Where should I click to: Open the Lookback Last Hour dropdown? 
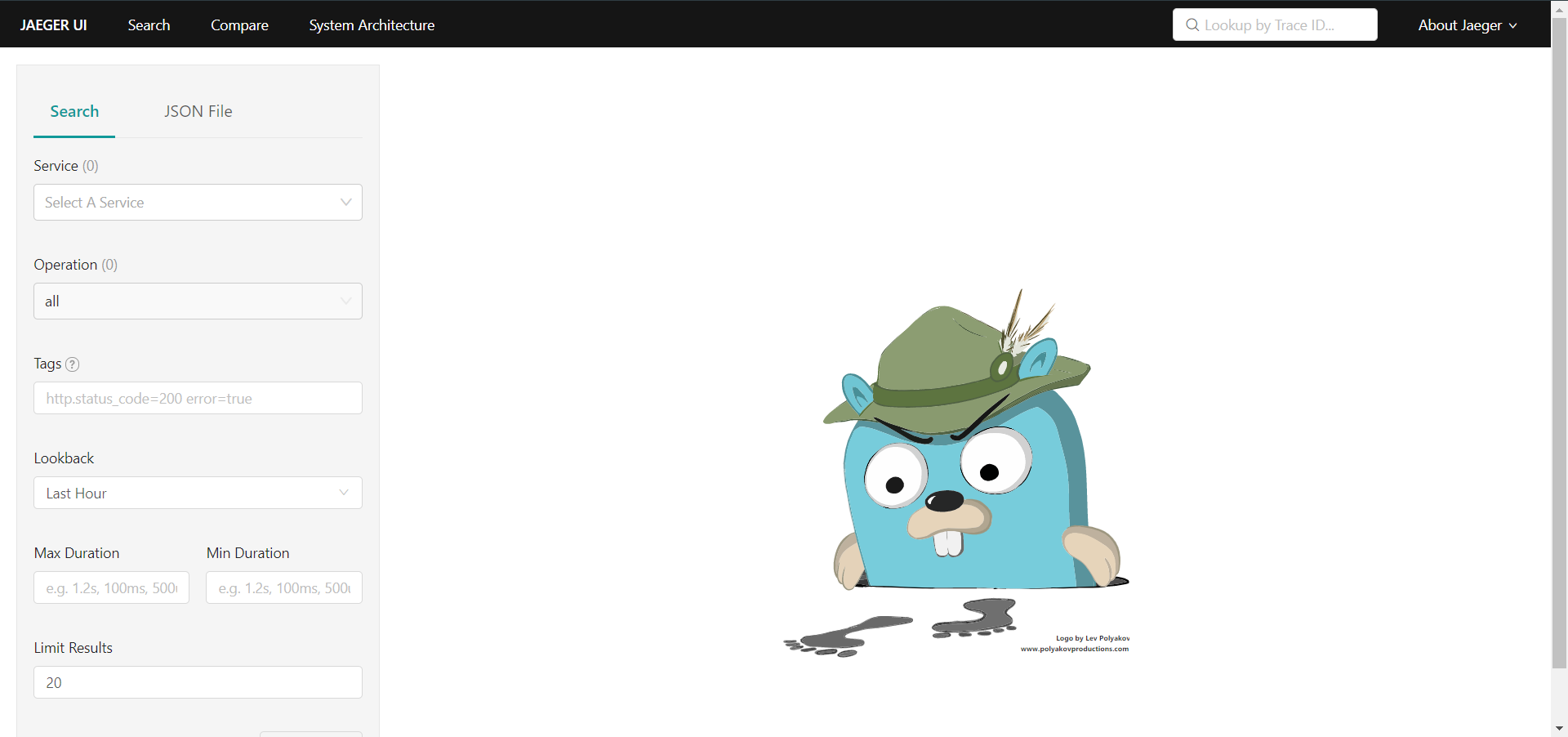pyautogui.click(x=198, y=494)
